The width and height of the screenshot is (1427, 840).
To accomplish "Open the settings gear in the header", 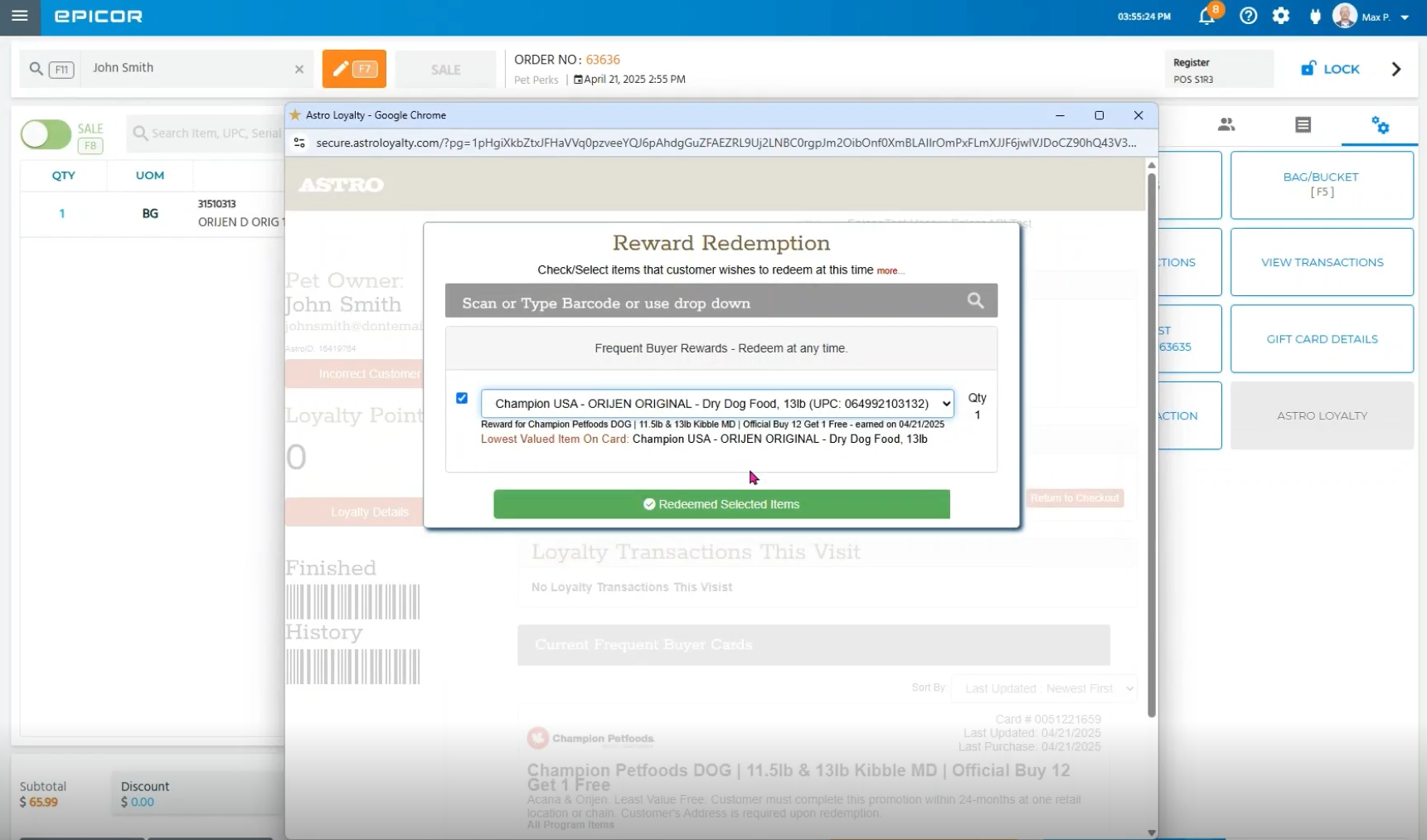I will point(1281,17).
